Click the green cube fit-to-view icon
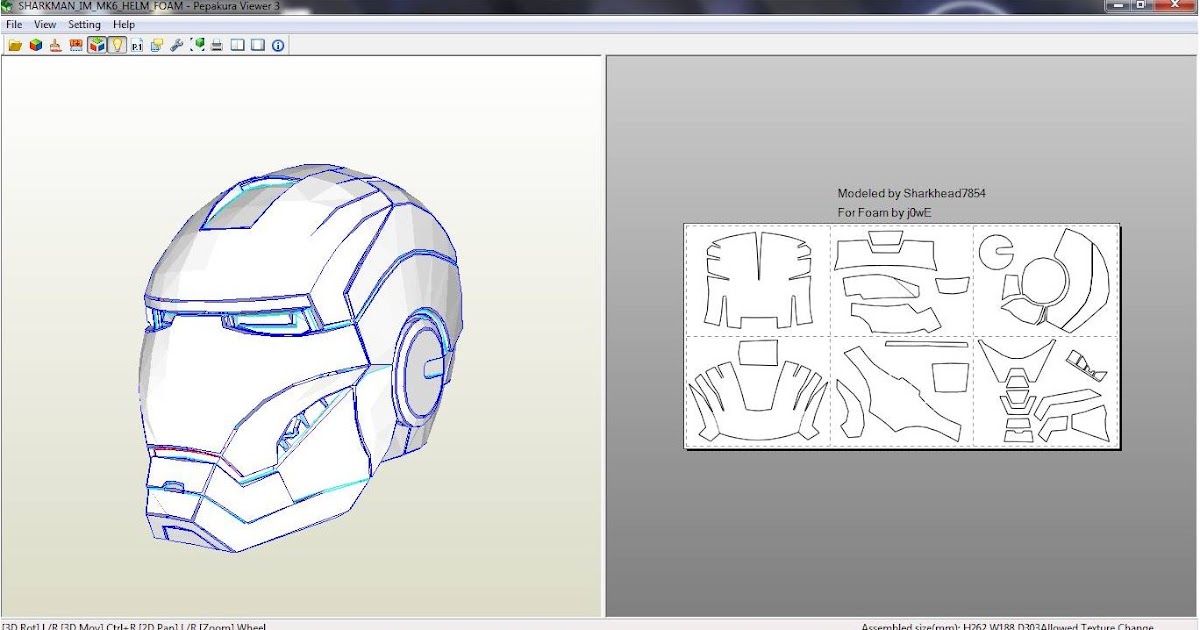 pos(198,45)
